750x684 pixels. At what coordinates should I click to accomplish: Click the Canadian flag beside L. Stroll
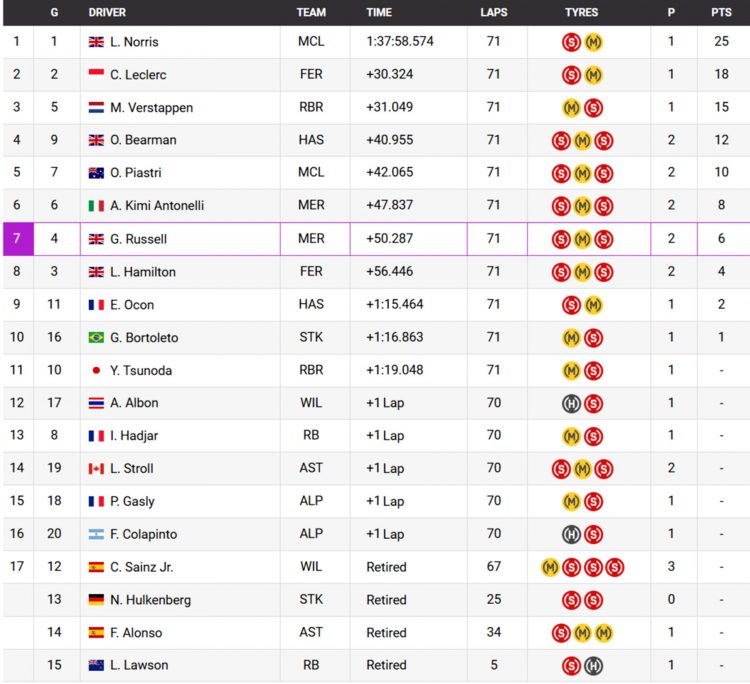(x=96, y=468)
